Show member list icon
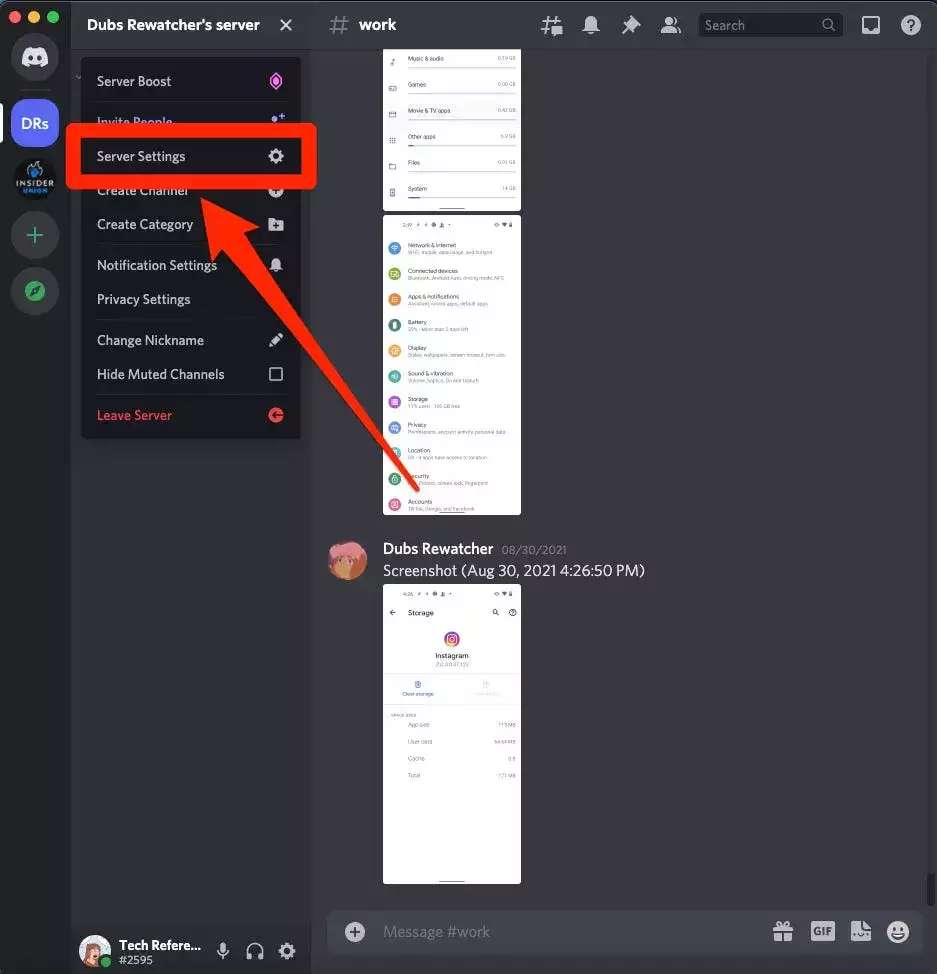The width and height of the screenshot is (937, 974). pos(671,26)
